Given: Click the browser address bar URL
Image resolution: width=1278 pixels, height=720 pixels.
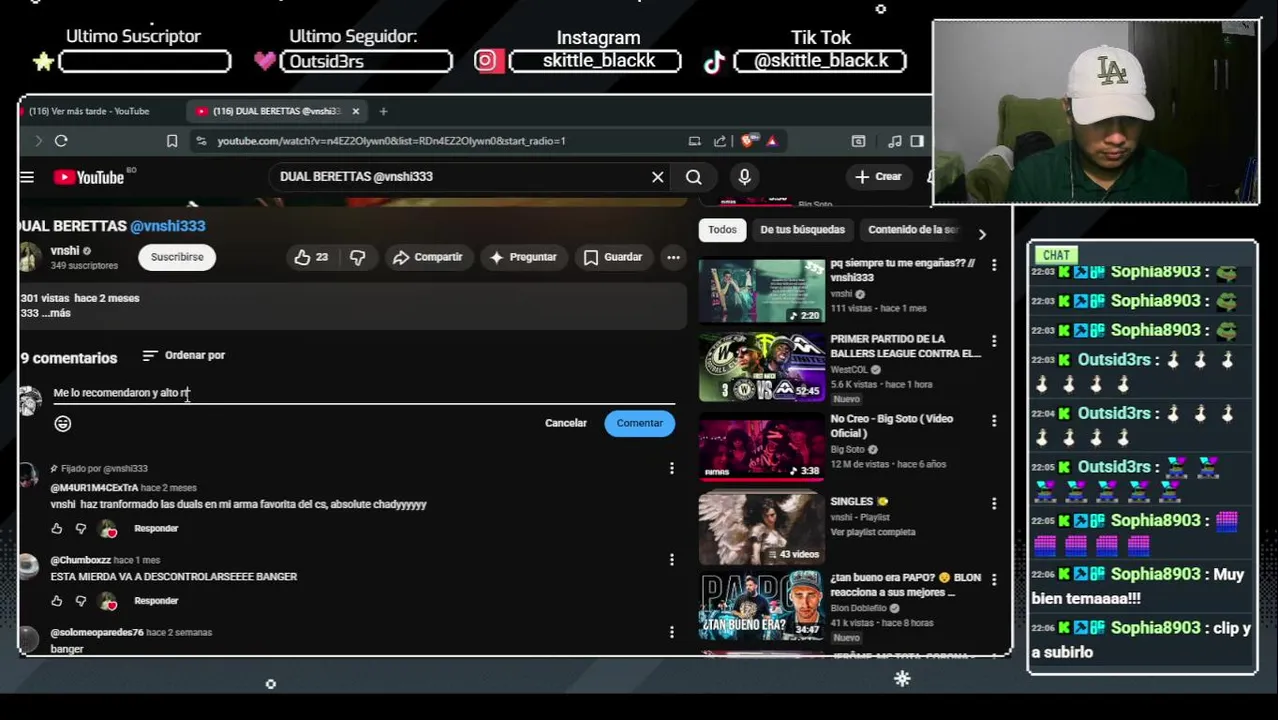Looking at the screenshot, I should tap(391, 141).
